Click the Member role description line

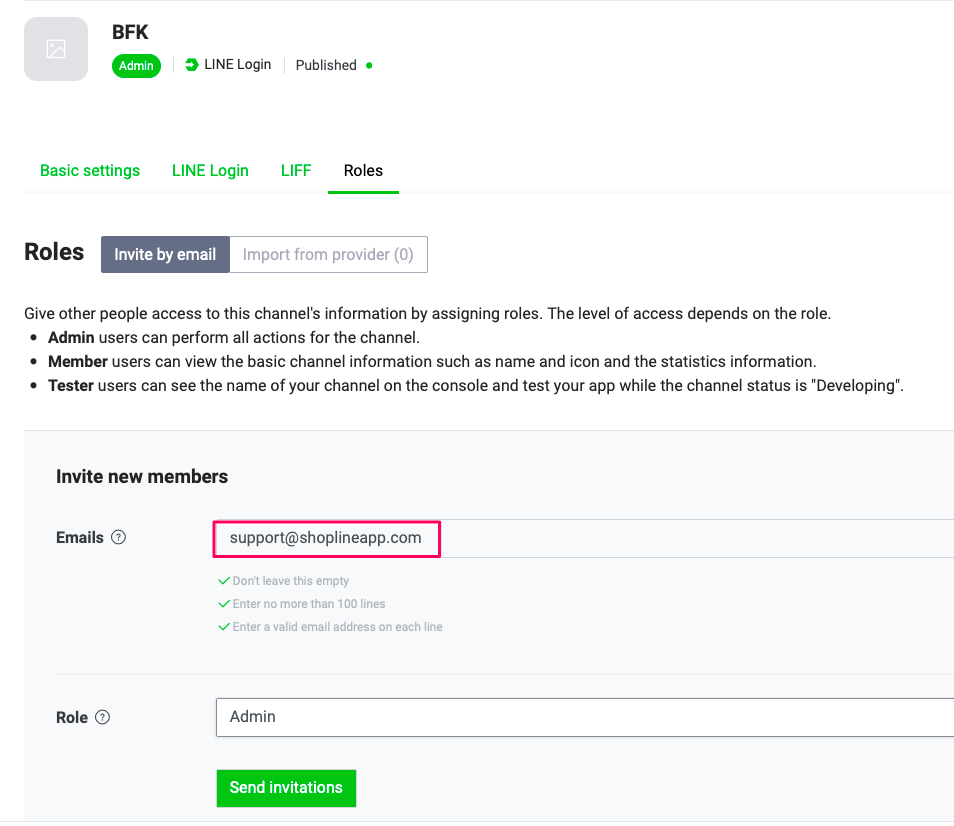coord(432,361)
